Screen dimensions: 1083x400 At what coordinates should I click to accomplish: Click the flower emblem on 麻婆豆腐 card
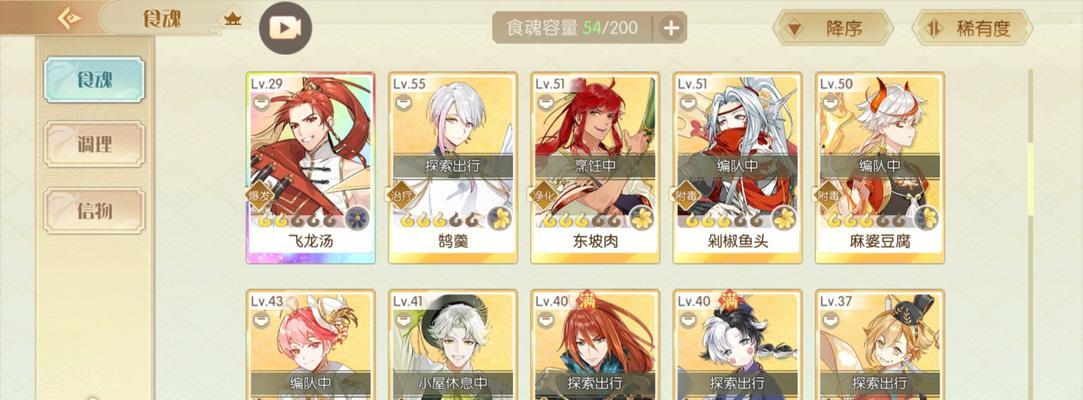(927, 219)
